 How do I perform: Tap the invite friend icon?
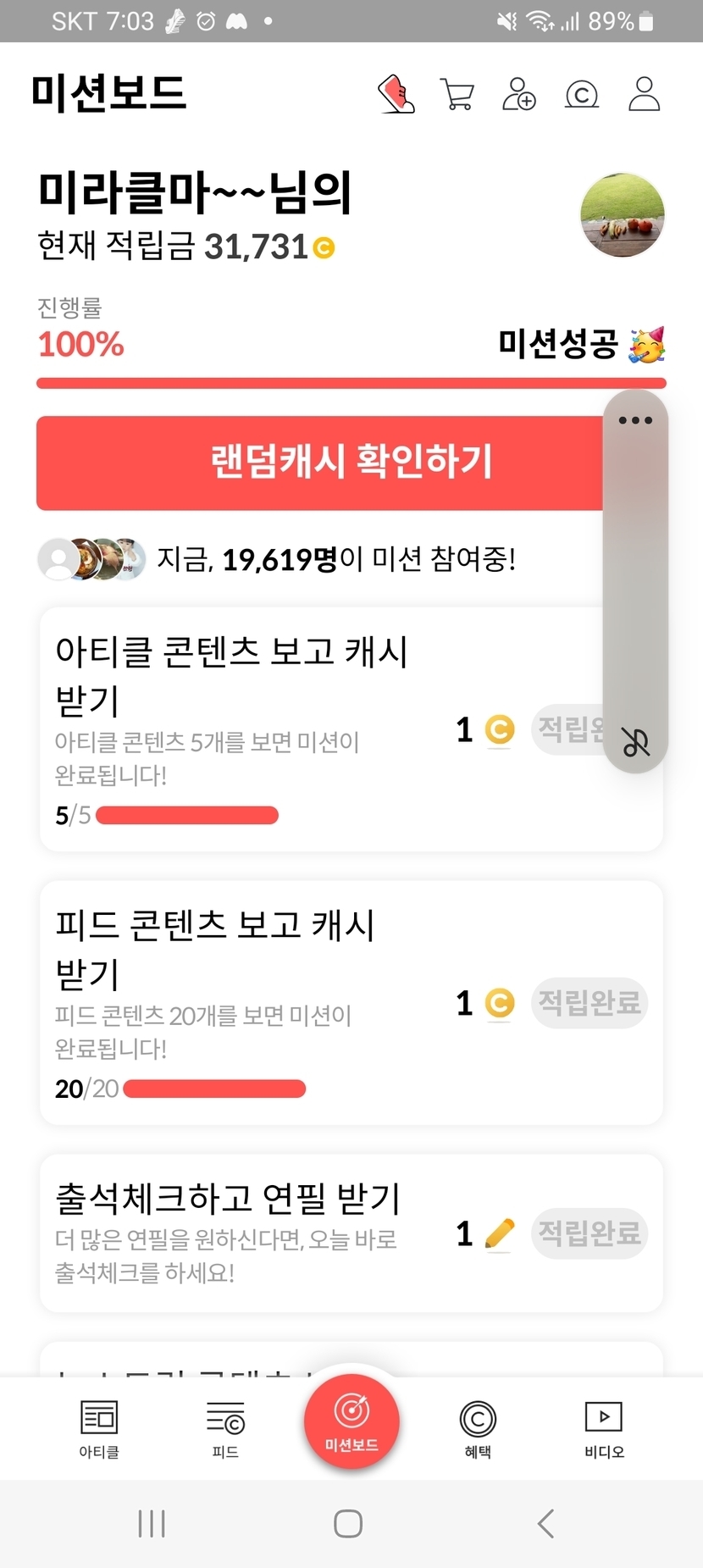click(519, 94)
